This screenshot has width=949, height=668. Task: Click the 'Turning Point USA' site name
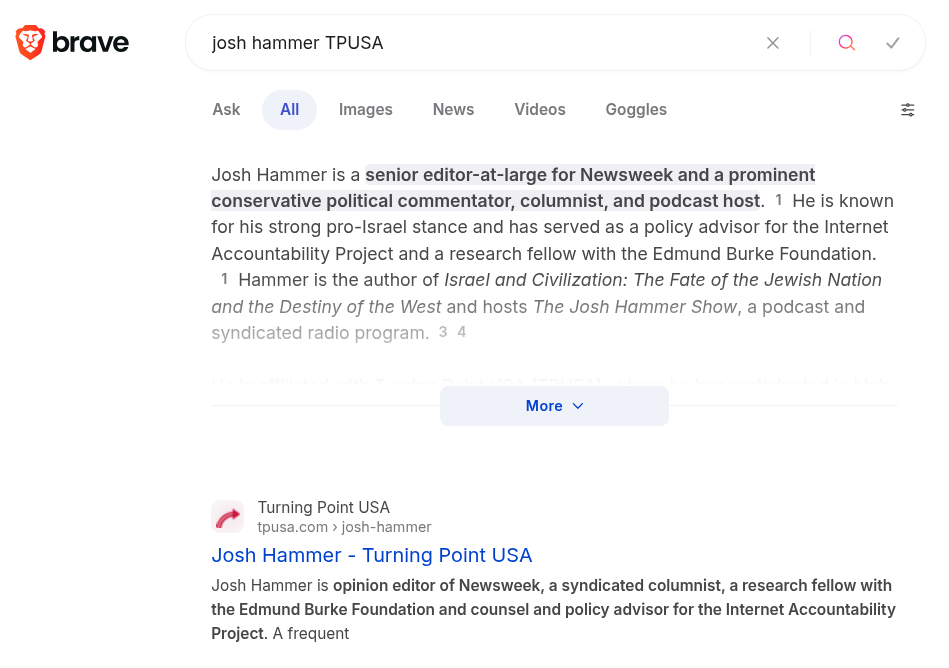(x=323, y=507)
